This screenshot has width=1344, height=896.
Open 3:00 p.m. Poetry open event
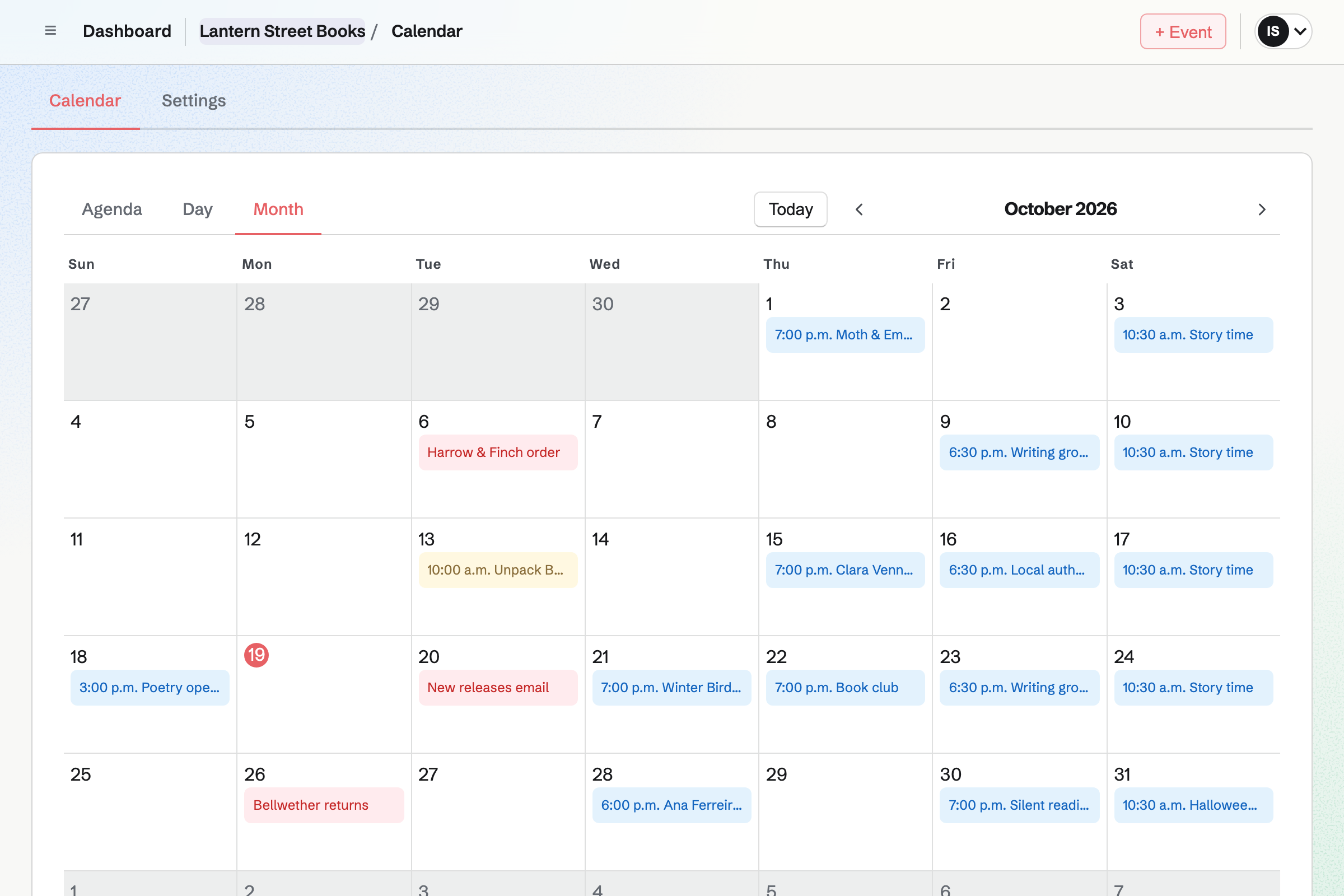pos(150,688)
